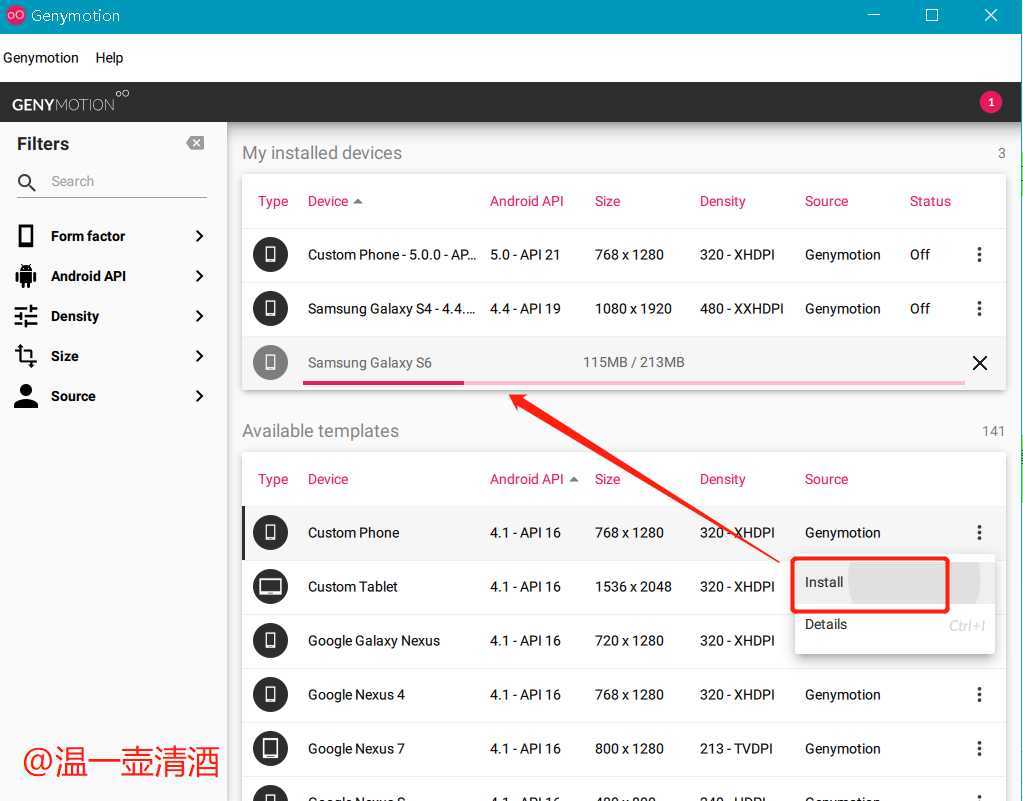Sort available templates by Size column

pyautogui.click(x=607, y=479)
